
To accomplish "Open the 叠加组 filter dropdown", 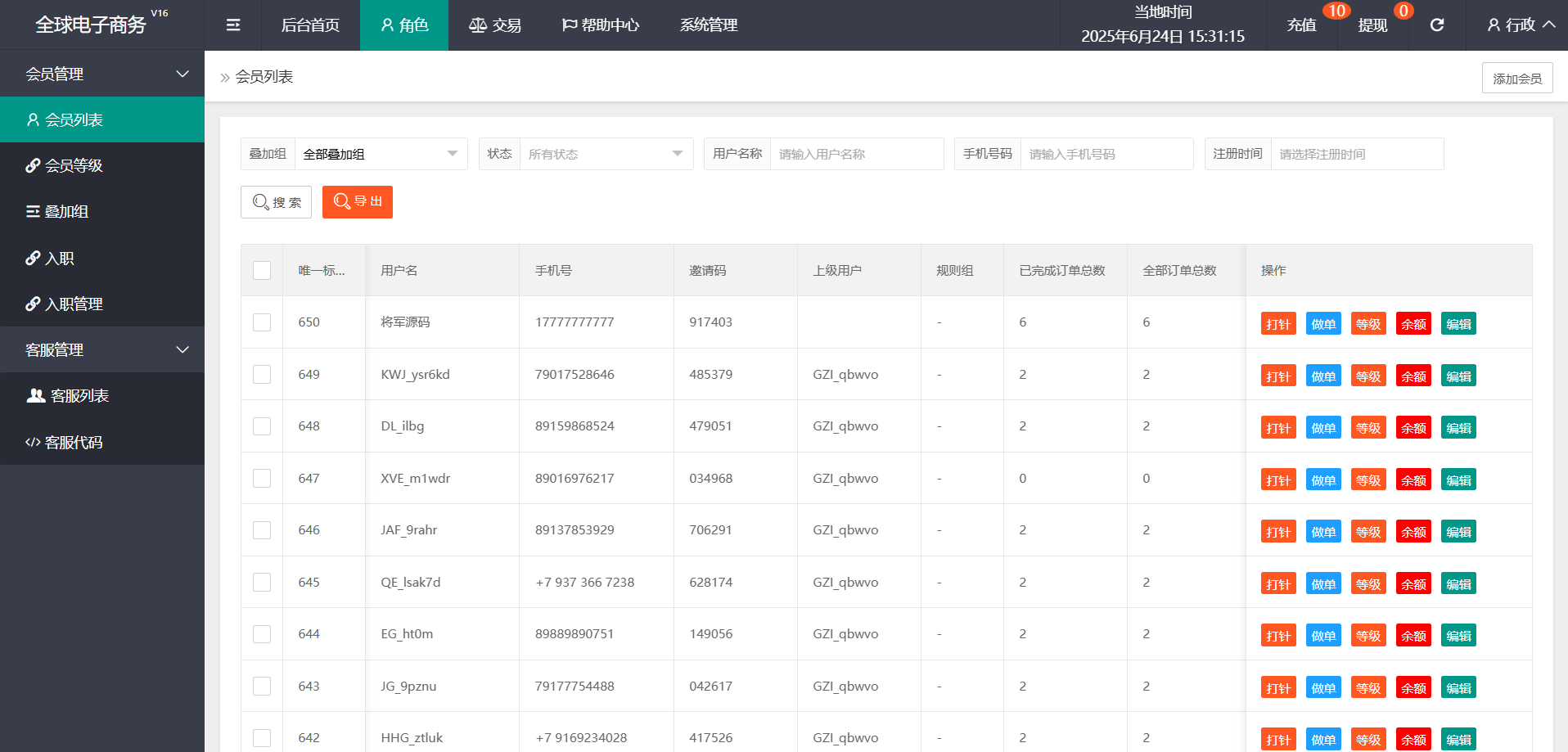I will point(381,154).
